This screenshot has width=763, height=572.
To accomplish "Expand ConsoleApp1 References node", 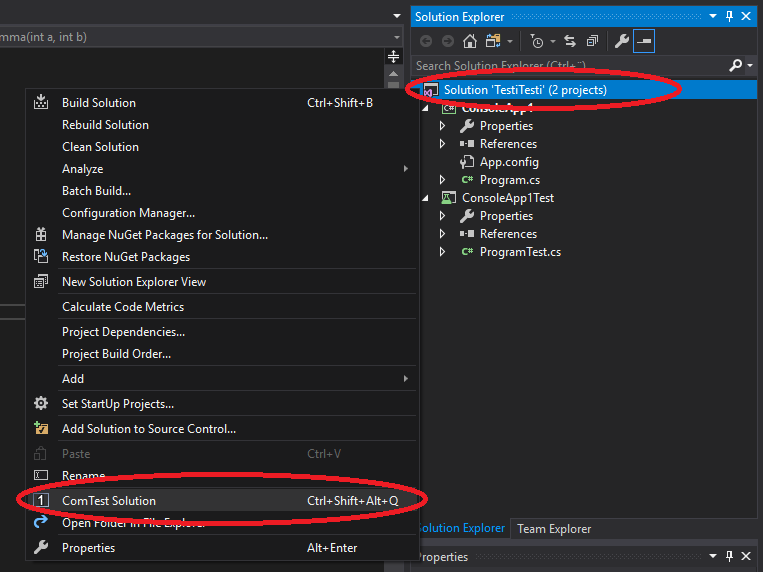I will 442,144.
